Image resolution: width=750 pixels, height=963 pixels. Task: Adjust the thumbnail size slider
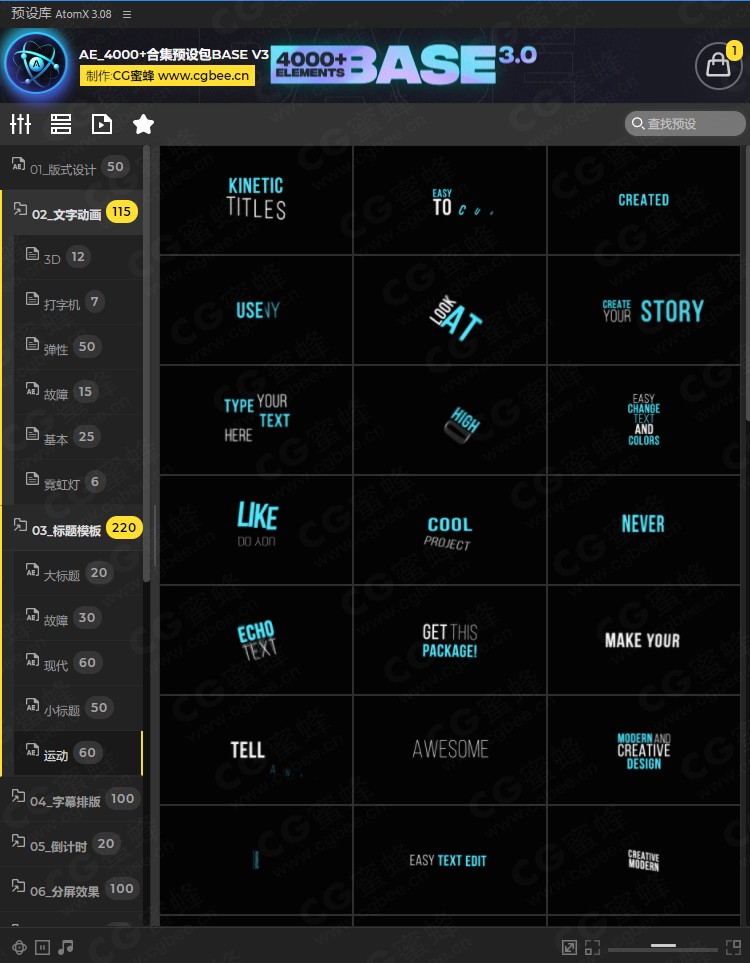point(663,946)
